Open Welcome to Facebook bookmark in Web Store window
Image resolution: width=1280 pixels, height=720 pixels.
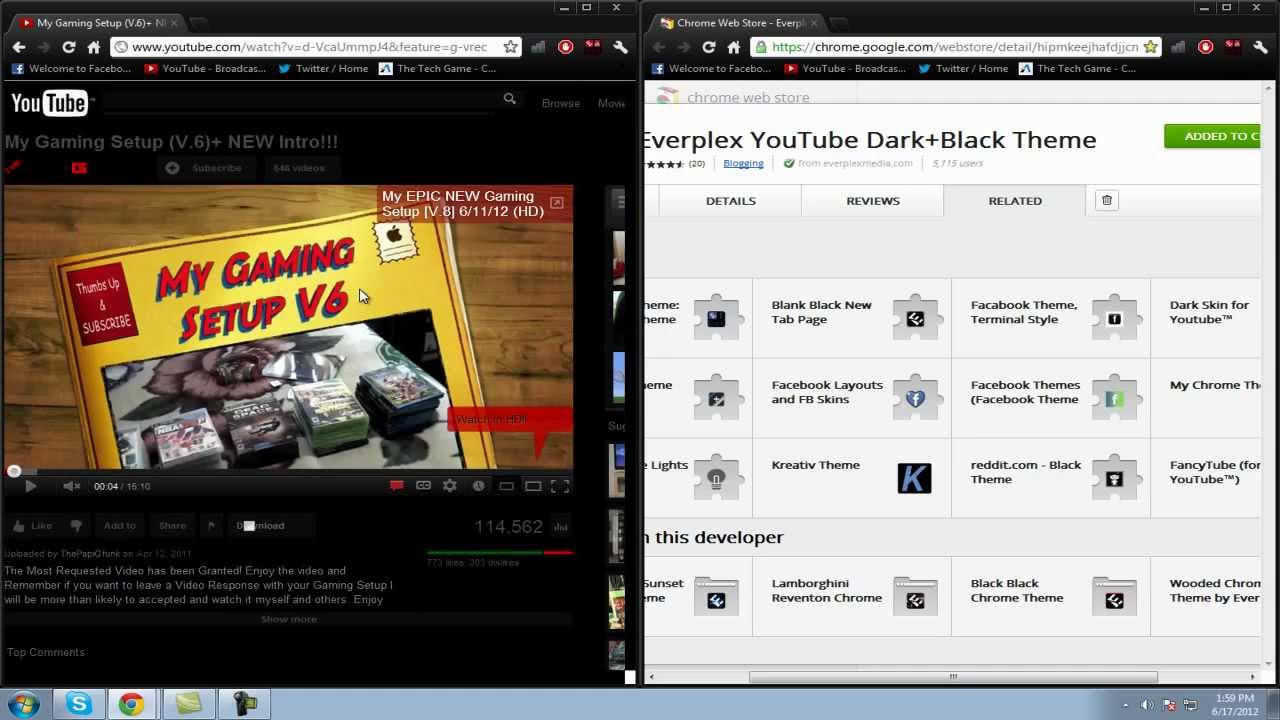pos(711,68)
